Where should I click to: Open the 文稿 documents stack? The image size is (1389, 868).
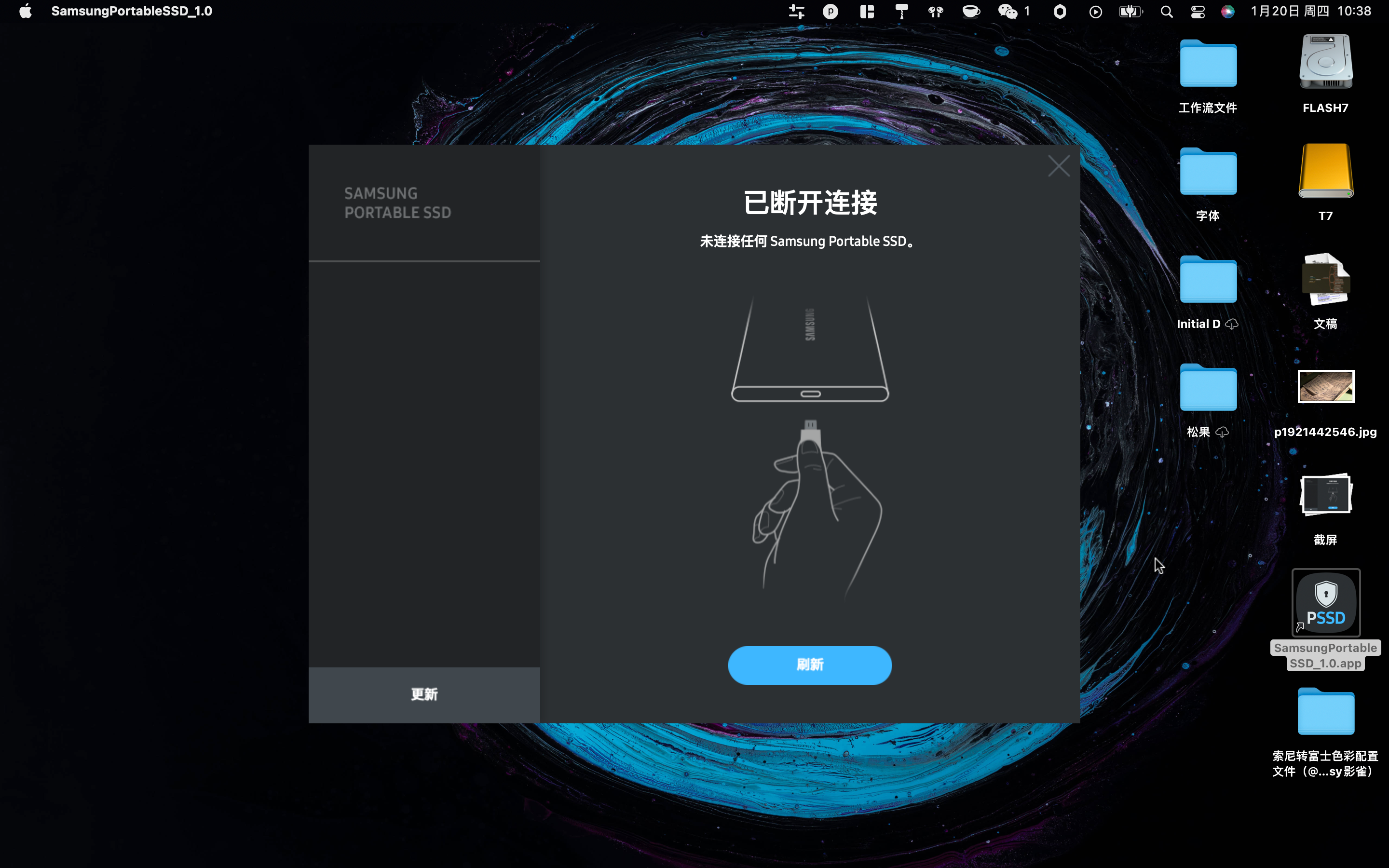coord(1325,279)
